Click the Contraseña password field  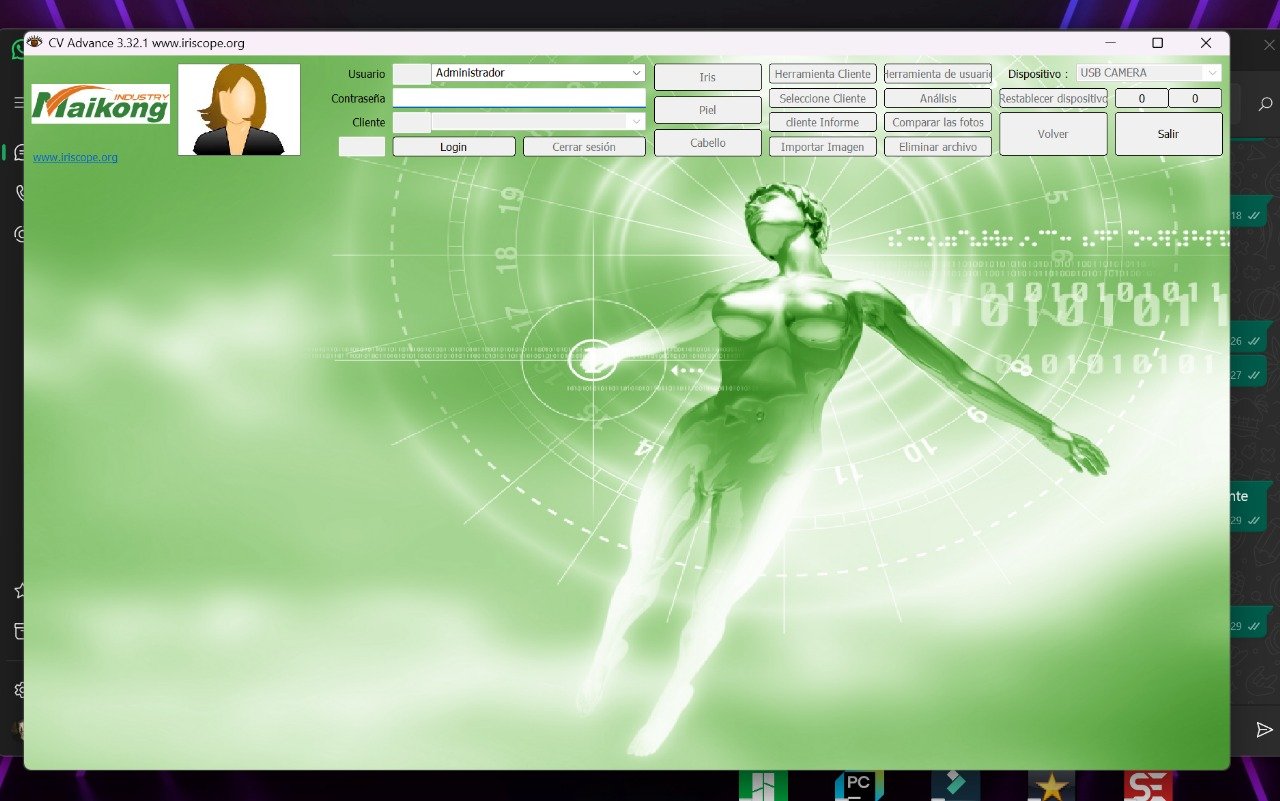pyautogui.click(x=518, y=98)
